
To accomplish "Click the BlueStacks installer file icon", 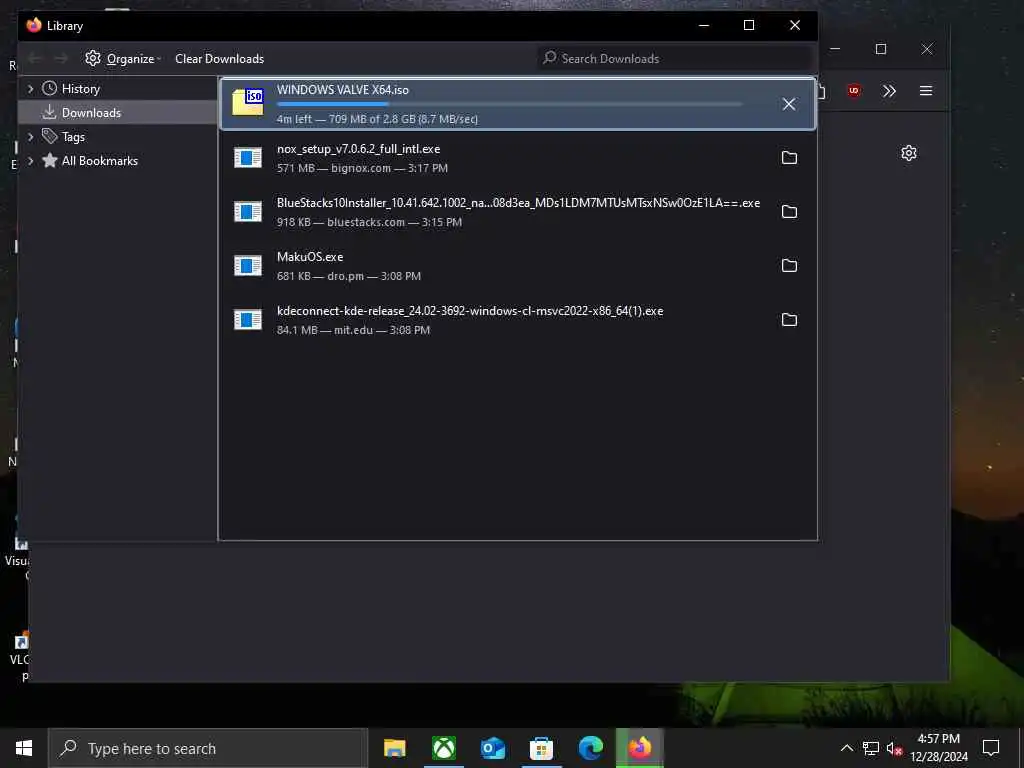I will [x=248, y=212].
